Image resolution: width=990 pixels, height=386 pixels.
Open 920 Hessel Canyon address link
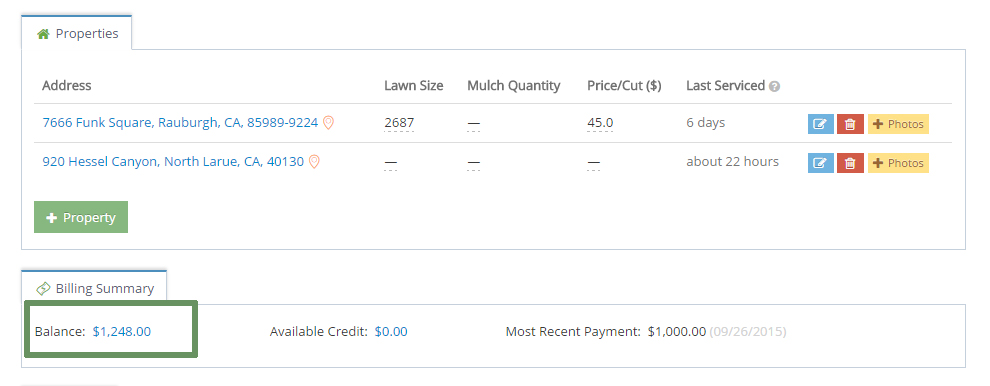click(173, 162)
